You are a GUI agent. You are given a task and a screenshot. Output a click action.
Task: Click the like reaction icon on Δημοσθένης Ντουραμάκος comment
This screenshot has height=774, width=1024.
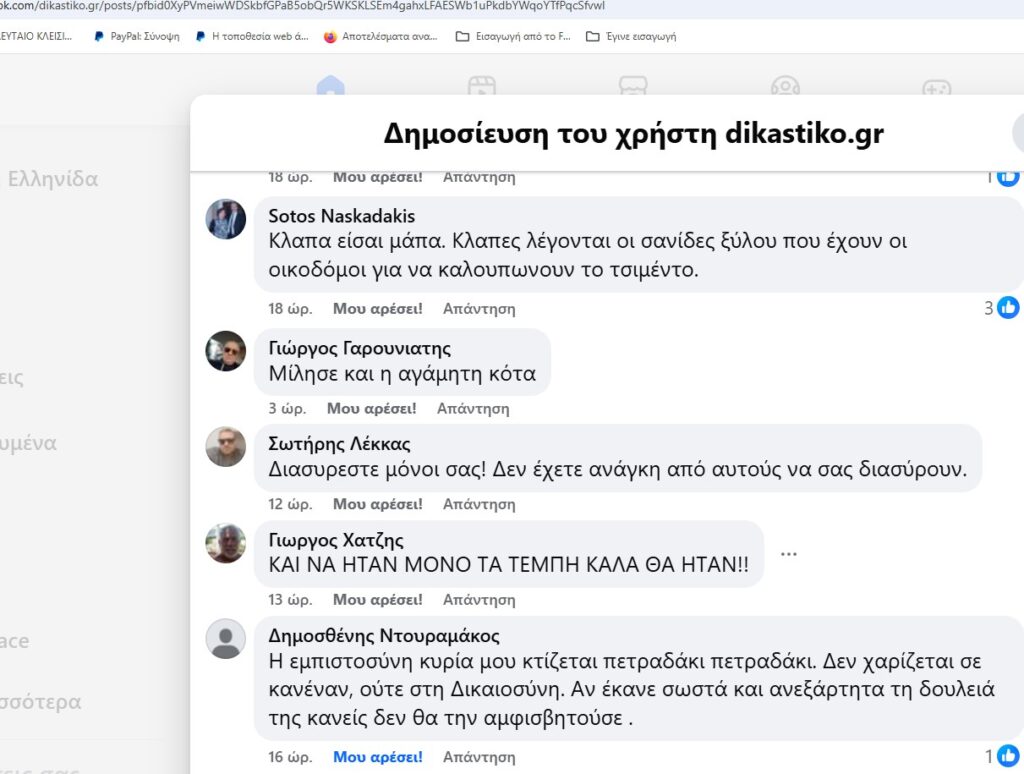pyautogui.click(x=1008, y=756)
